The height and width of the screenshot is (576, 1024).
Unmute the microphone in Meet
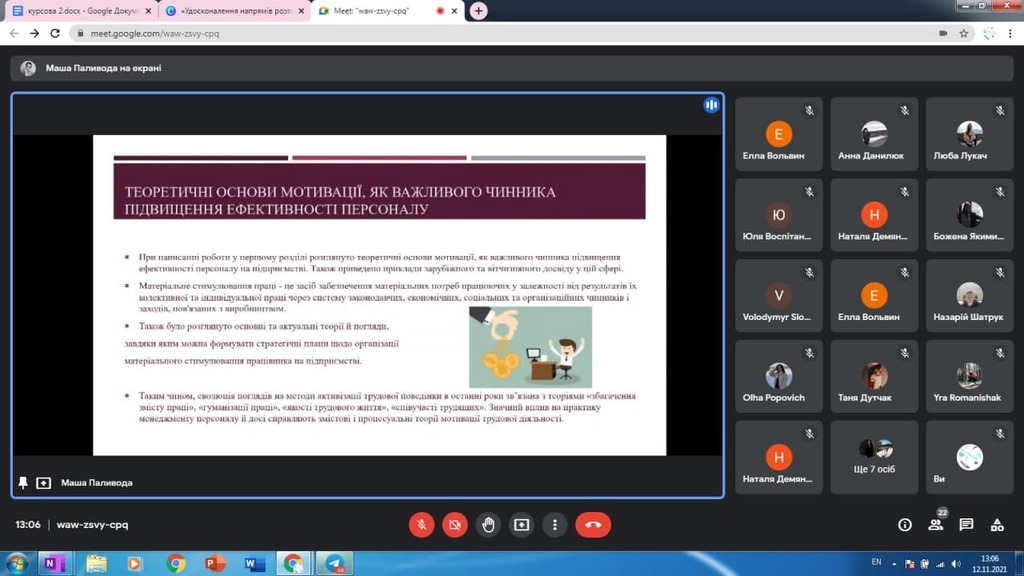click(x=422, y=525)
